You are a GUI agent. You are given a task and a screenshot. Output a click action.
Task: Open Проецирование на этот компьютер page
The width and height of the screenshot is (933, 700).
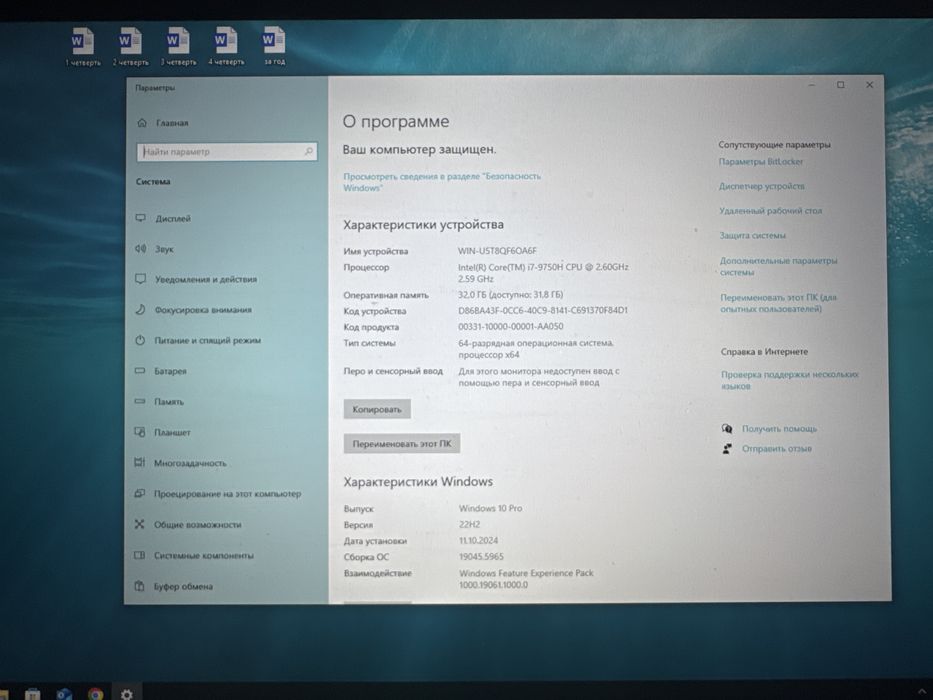pos(227,493)
